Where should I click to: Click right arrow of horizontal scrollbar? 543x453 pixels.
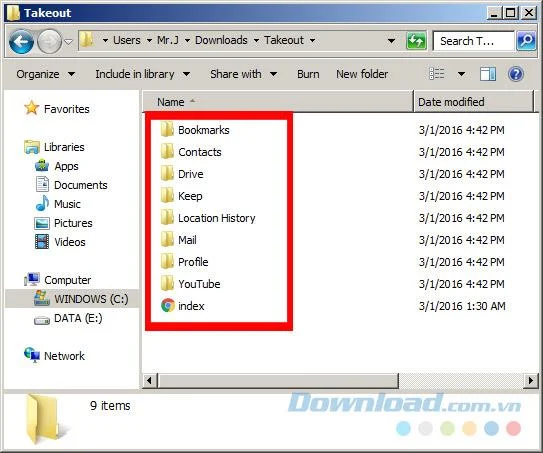[x=531, y=381]
